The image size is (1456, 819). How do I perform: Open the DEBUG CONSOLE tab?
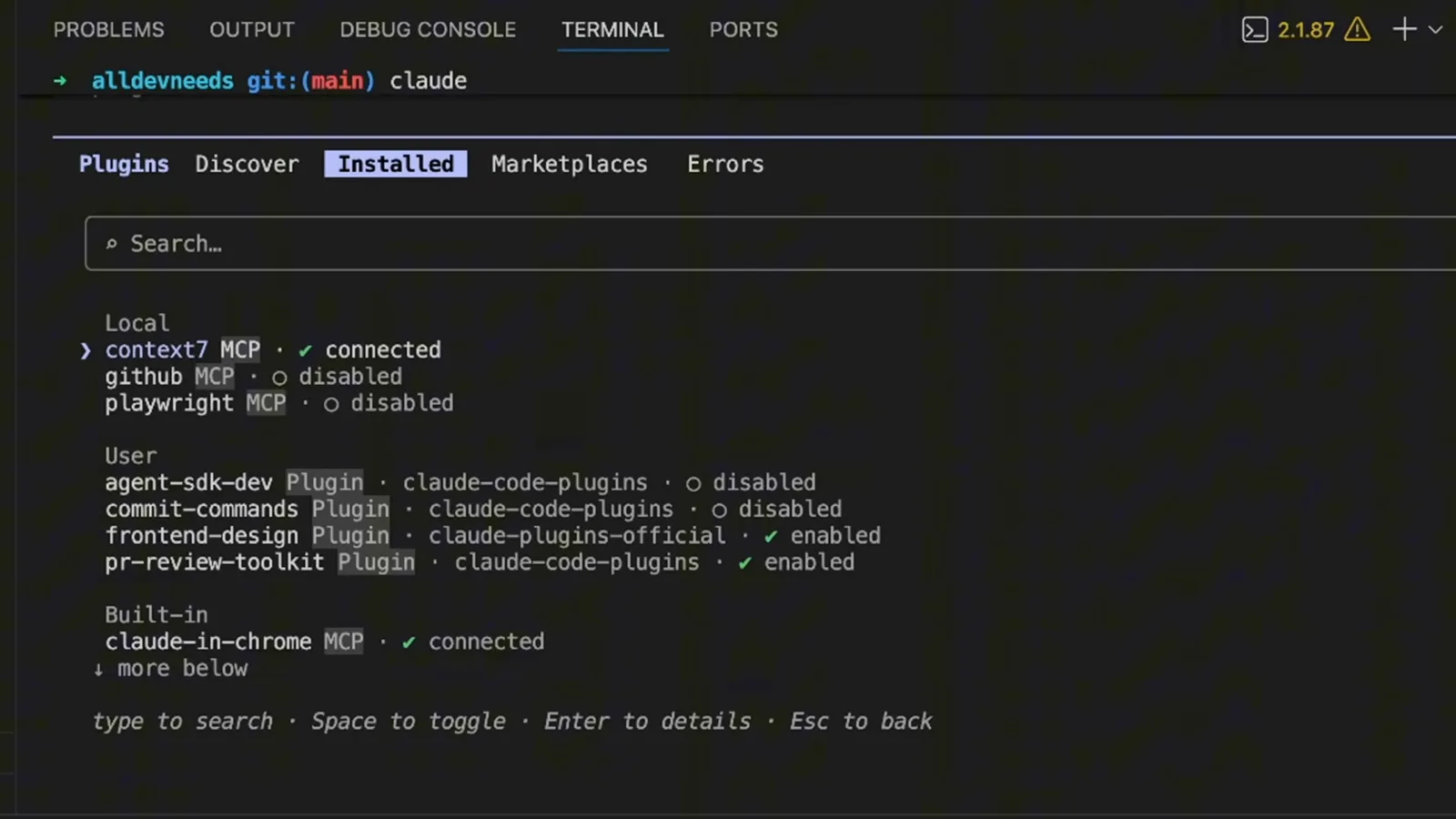(x=428, y=30)
